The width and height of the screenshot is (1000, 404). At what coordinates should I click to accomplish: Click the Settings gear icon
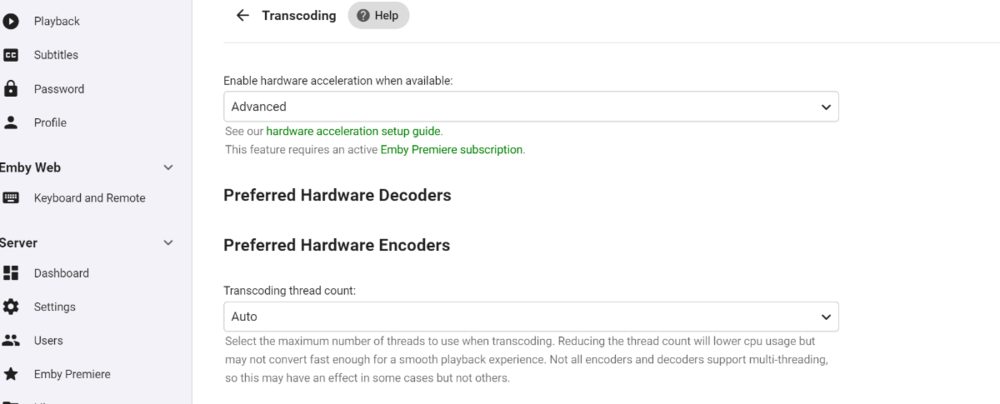click(x=11, y=307)
